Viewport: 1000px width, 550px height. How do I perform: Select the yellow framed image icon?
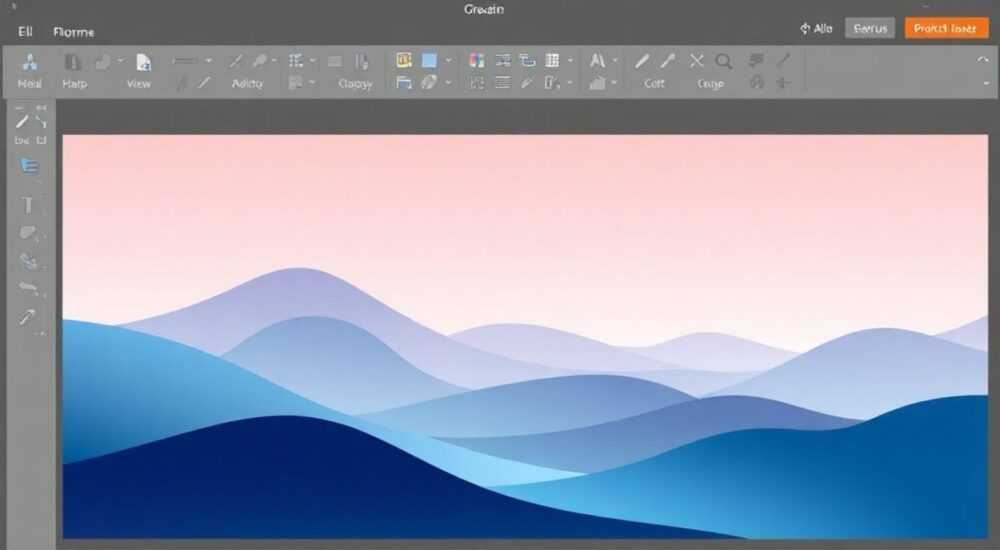pos(404,61)
